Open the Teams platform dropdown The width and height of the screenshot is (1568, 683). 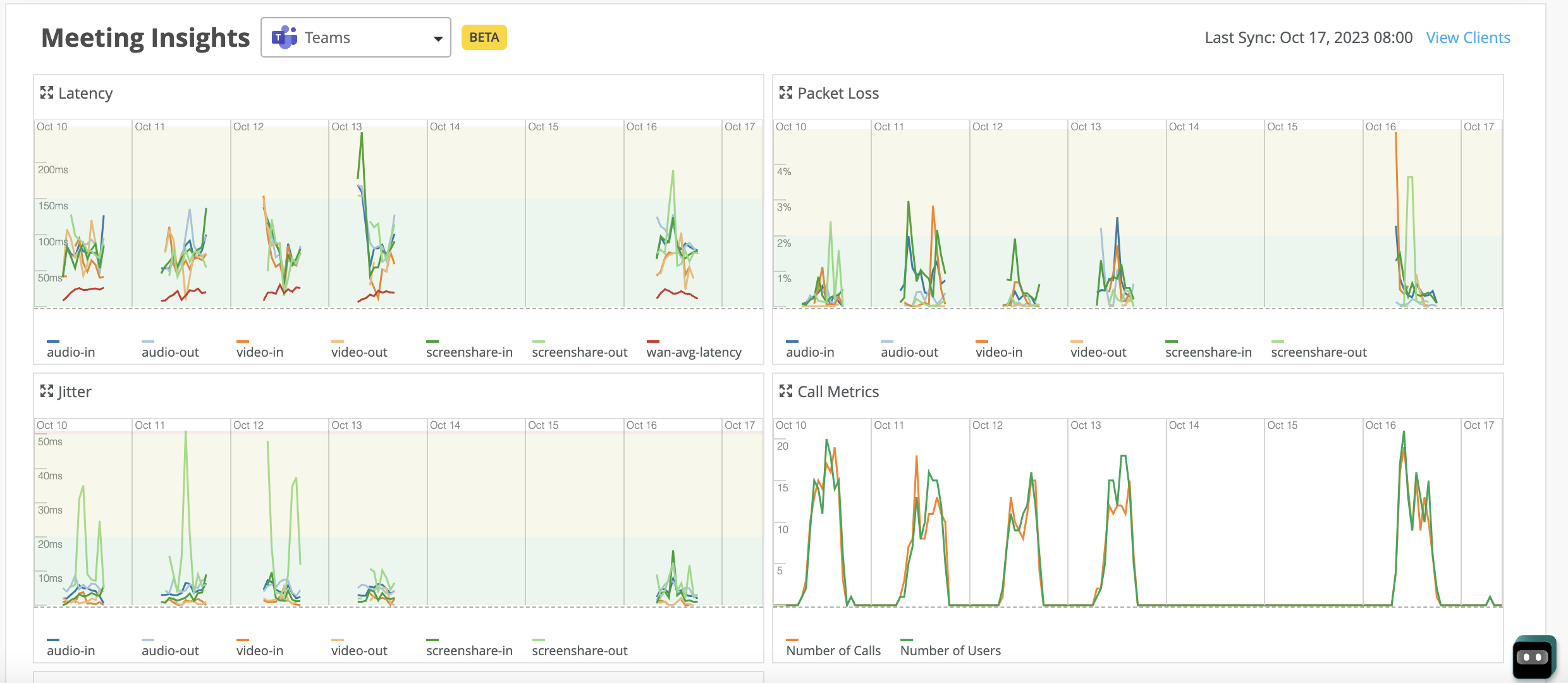(355, 37)
